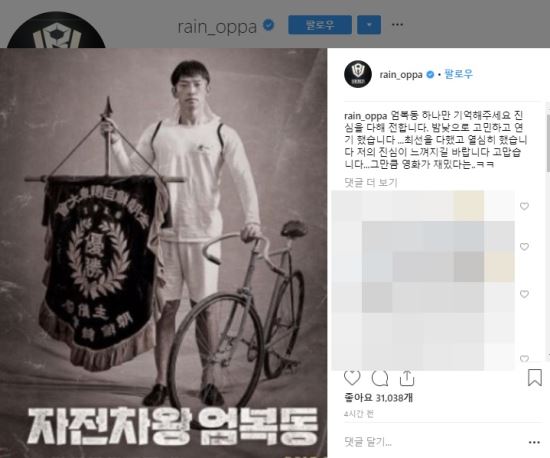The width and height of the screenshot is (550, 458).
Task: Open the rain_oppa round profile picture beside the post
Action: (x=358, y=74)
